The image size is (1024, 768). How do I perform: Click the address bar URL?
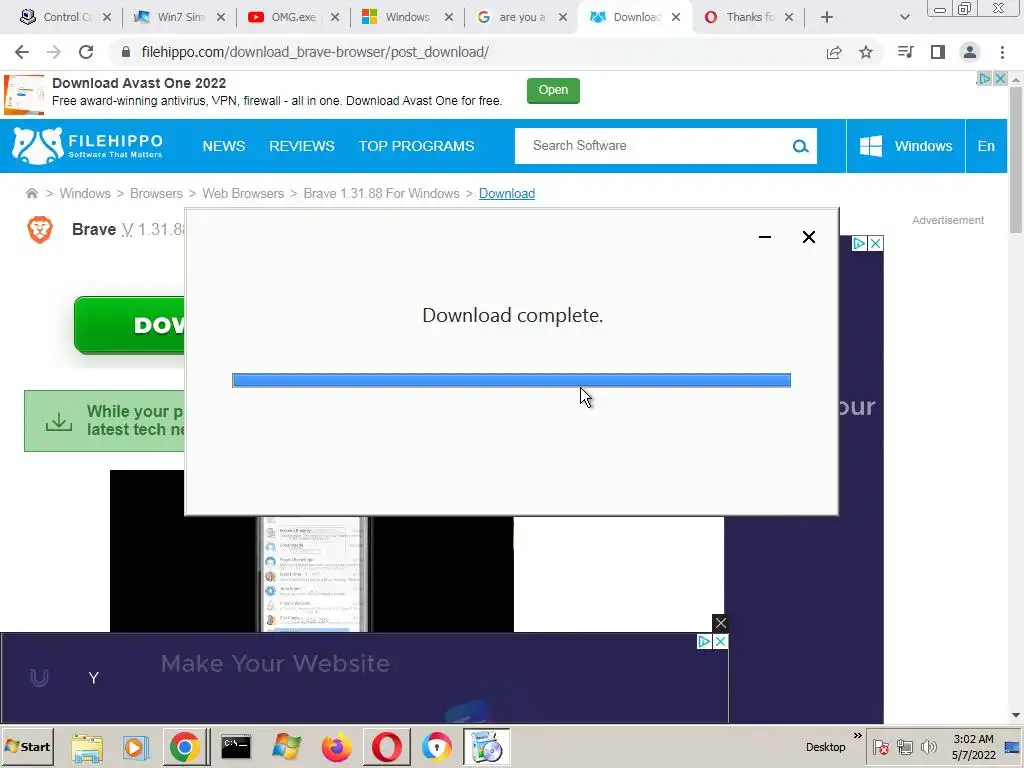315,52
